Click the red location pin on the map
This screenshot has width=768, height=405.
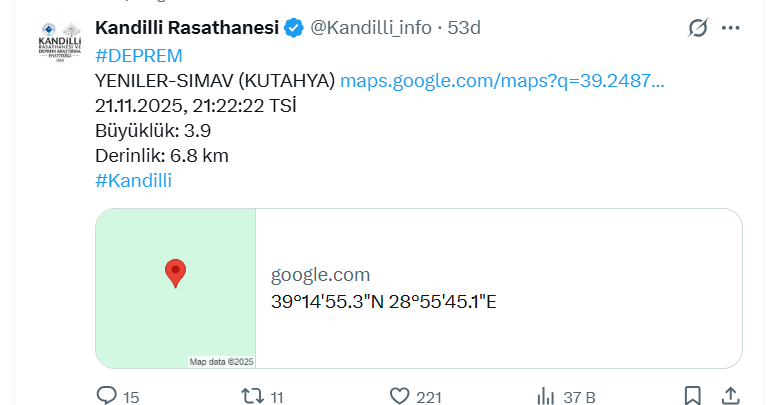(x=176, y=272)
